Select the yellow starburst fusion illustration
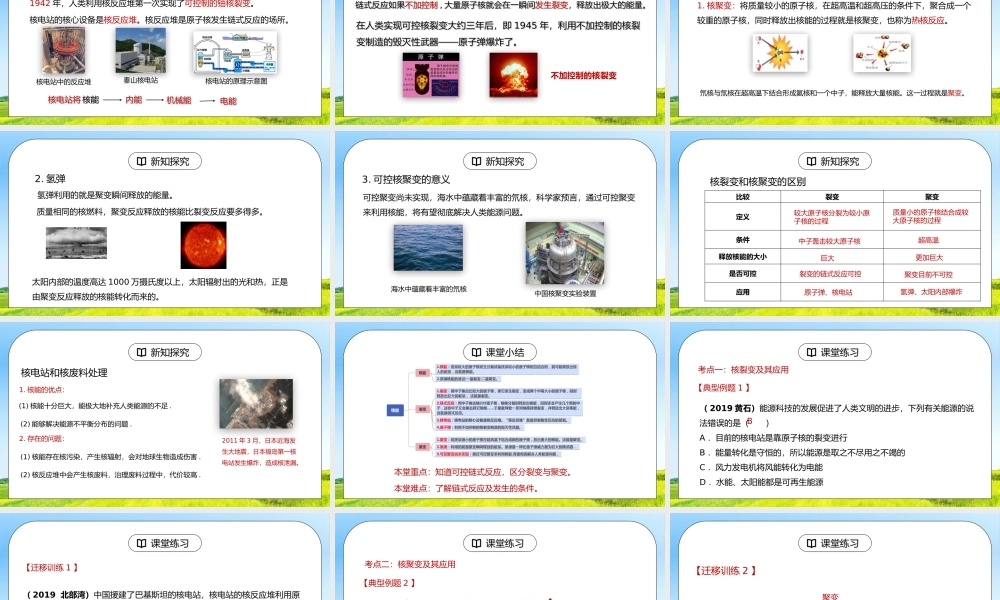This screenshot has height=600, width=1000. click(x=780, y=53)
